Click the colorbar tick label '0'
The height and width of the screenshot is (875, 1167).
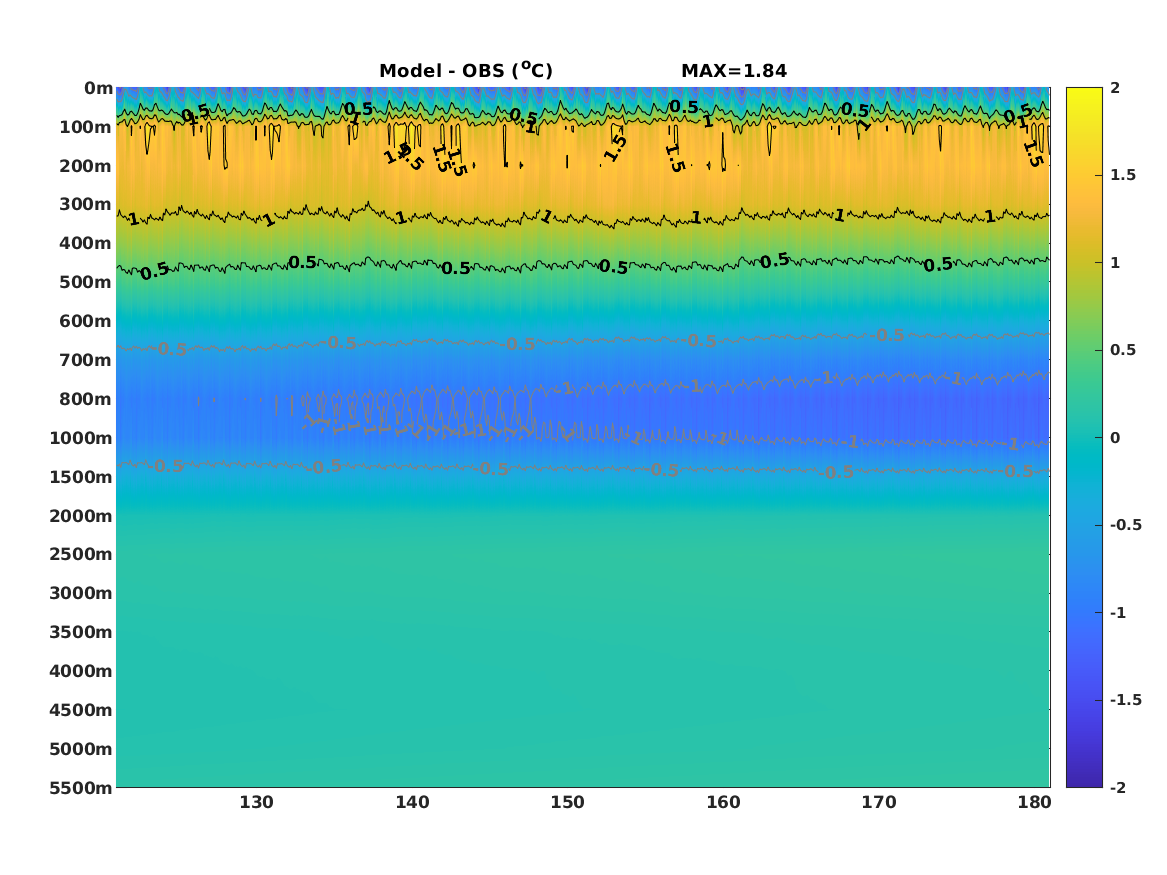pyautogui.click(x=1115, y=438)
